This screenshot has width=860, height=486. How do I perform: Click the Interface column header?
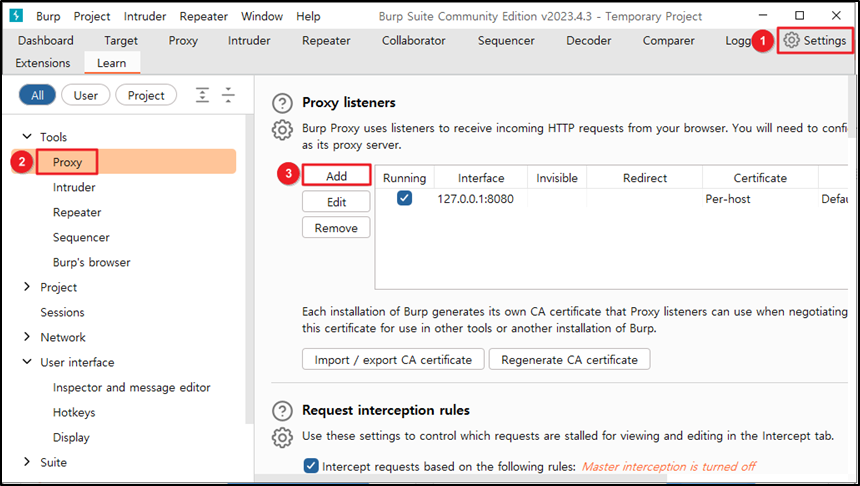coord(481,178)
